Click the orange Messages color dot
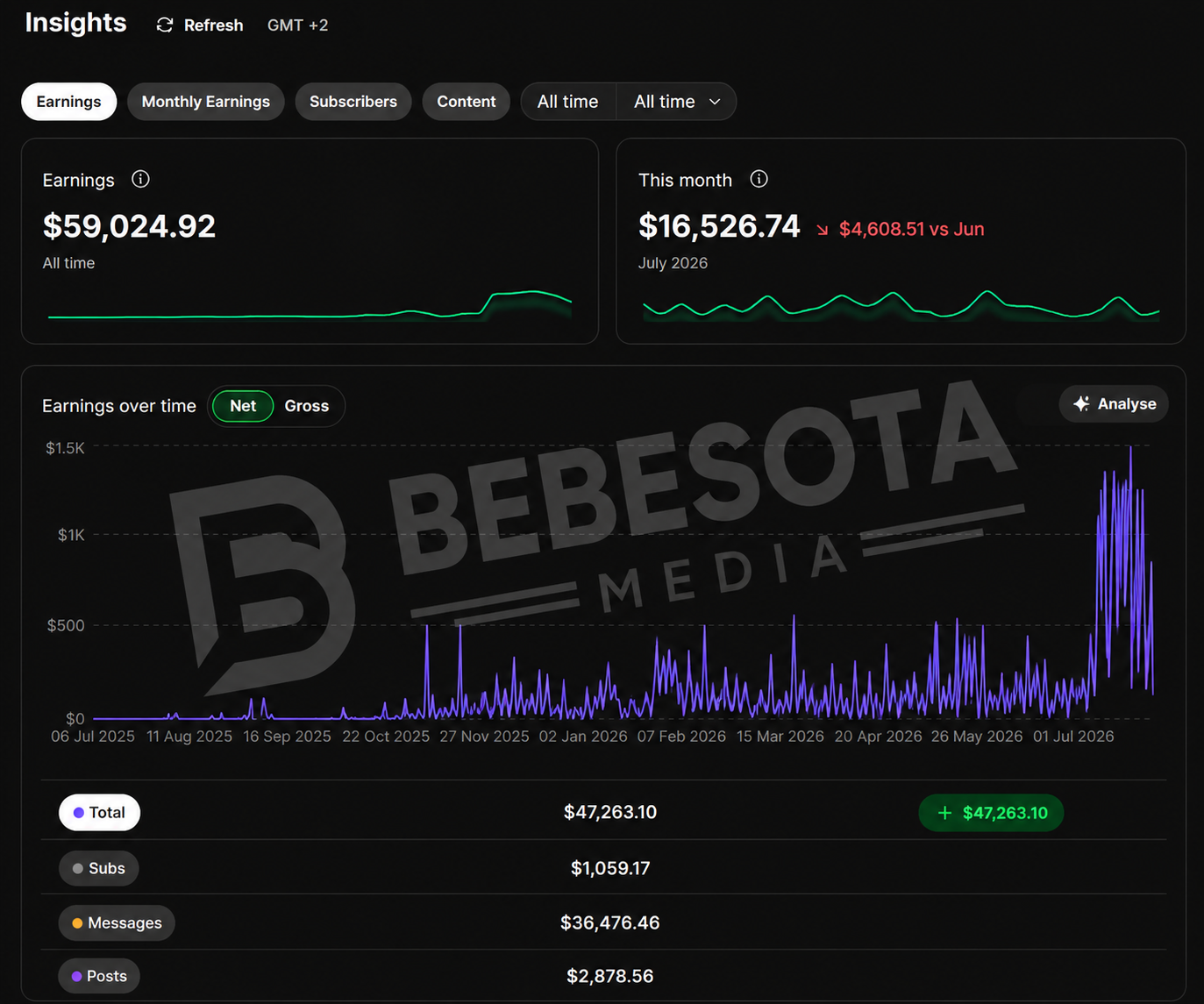Viewport: 1204px width, 1004px height. click(77, 923)
